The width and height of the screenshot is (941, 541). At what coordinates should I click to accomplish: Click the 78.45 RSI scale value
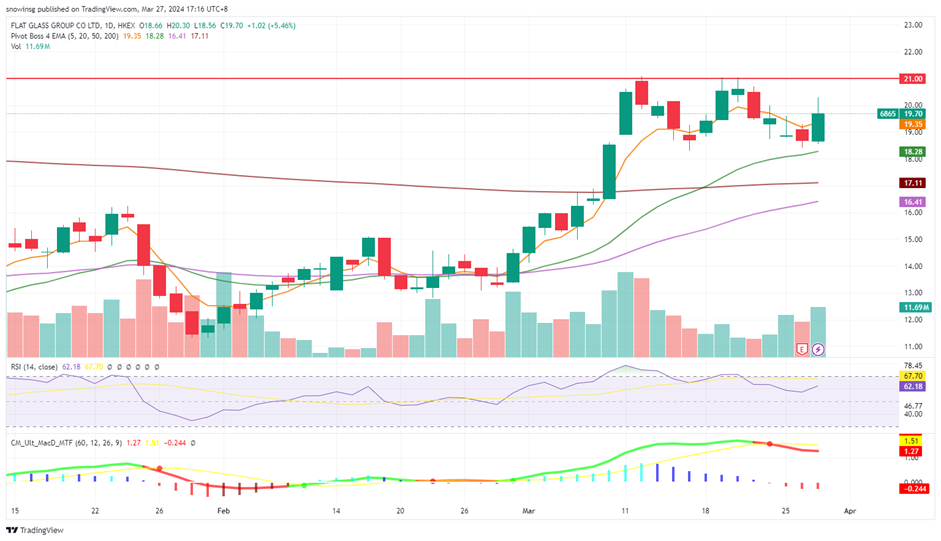tap(913, 365)
